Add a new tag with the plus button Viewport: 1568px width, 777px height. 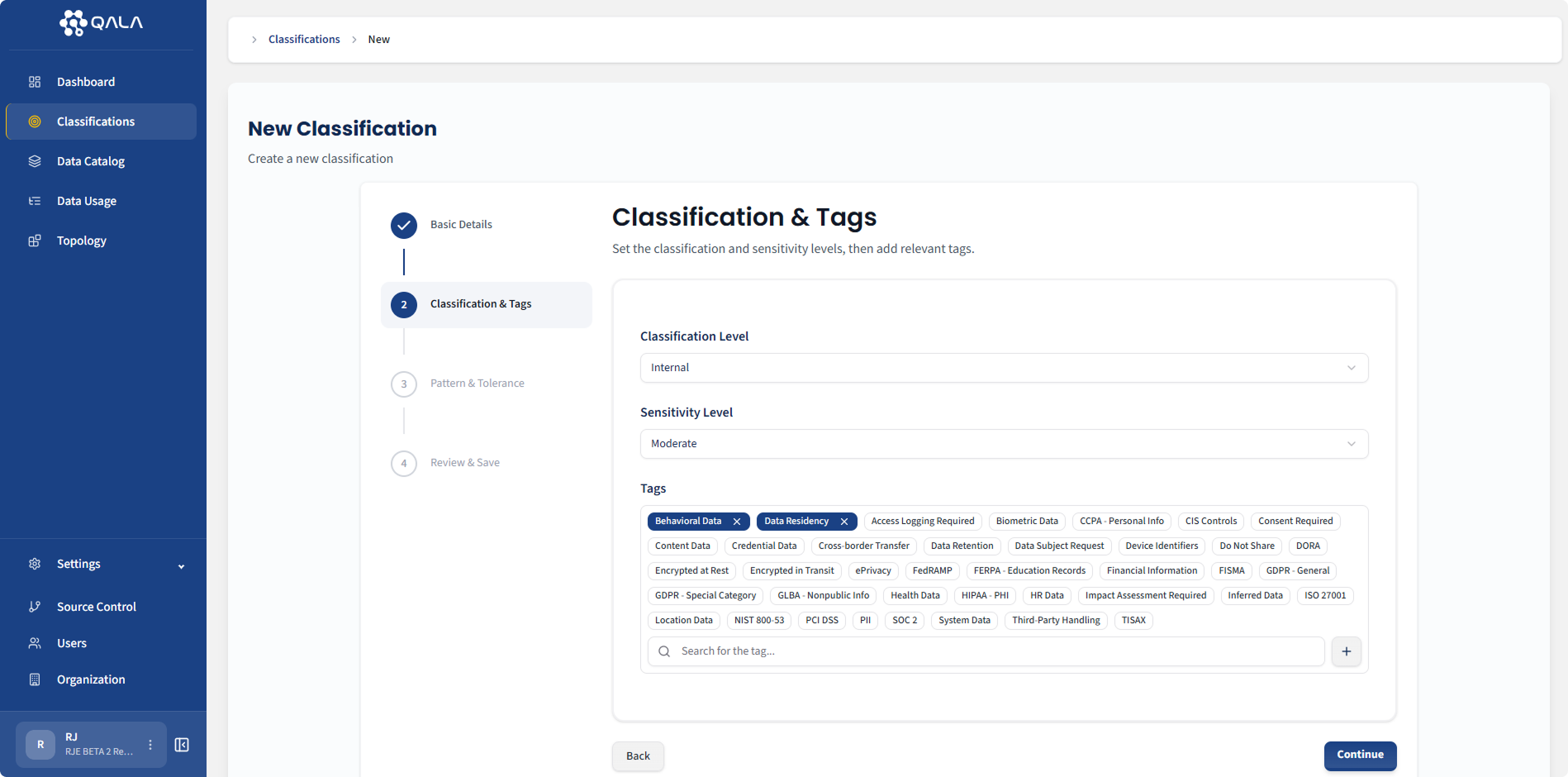(x=1346, y=651)
